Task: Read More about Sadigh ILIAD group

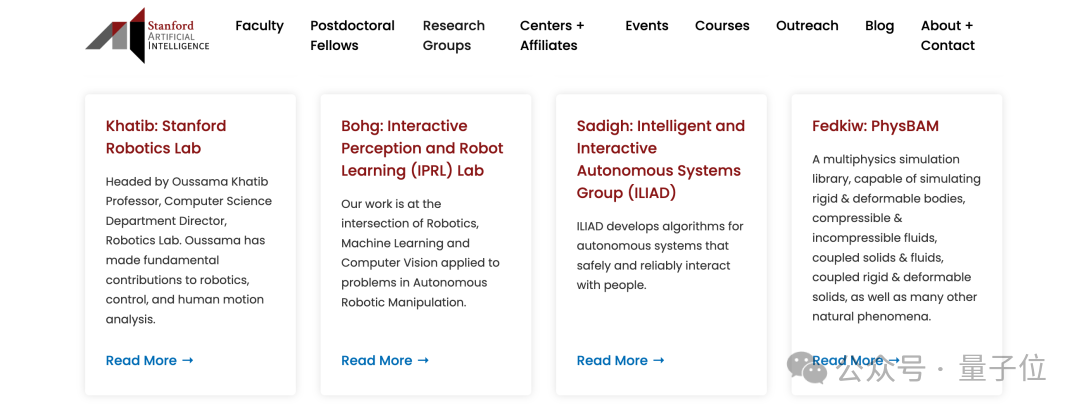Action: (x=620, y=361)
